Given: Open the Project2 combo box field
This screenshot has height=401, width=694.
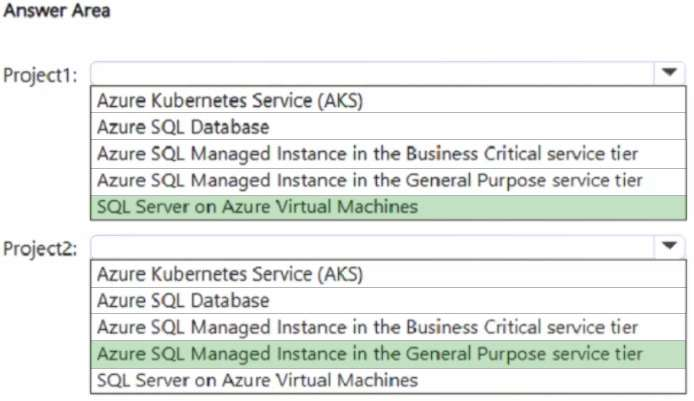Looking at the screenshot, I should 370,247.
